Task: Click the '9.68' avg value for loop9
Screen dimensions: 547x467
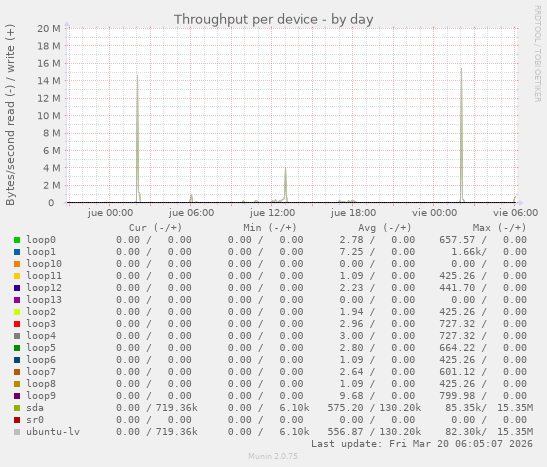Action: 351,396
